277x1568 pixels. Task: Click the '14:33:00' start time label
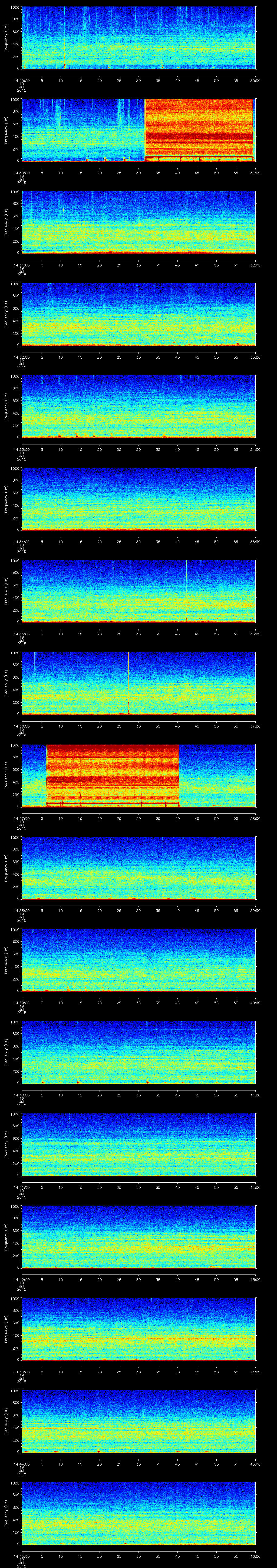click(21, 449)
